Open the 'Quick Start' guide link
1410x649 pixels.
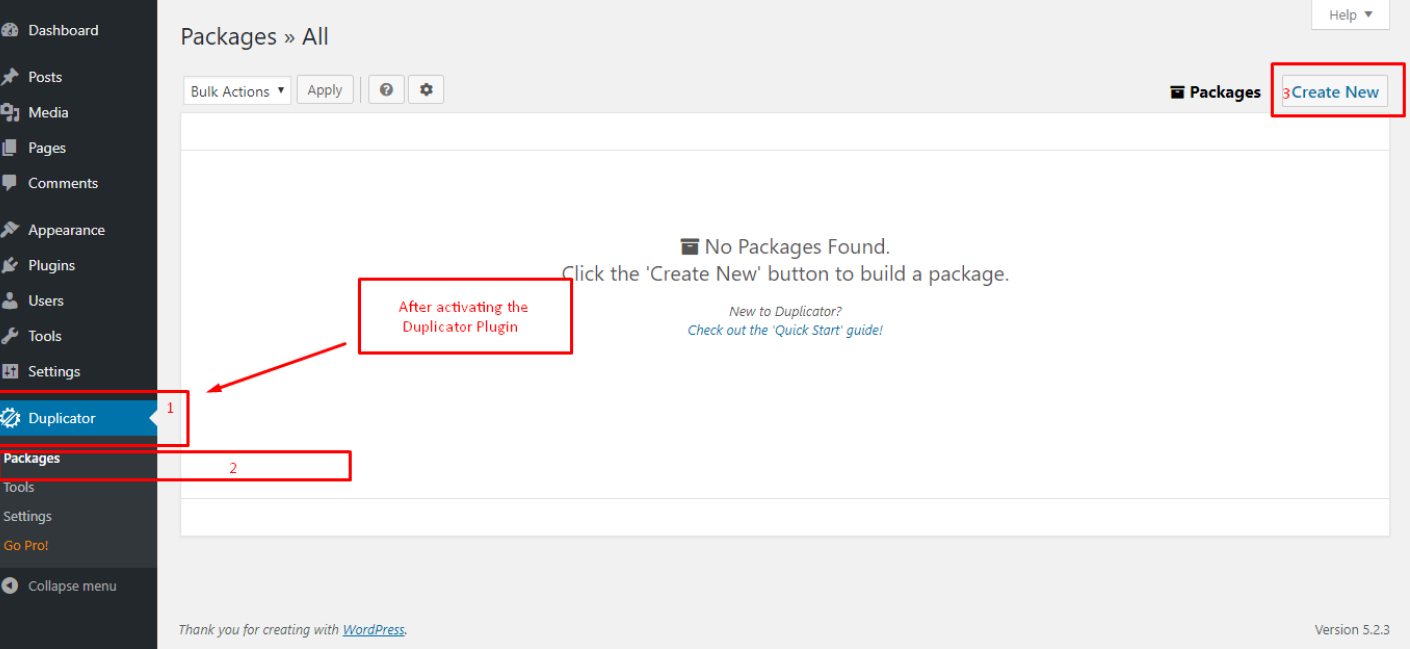coord(785,330)
